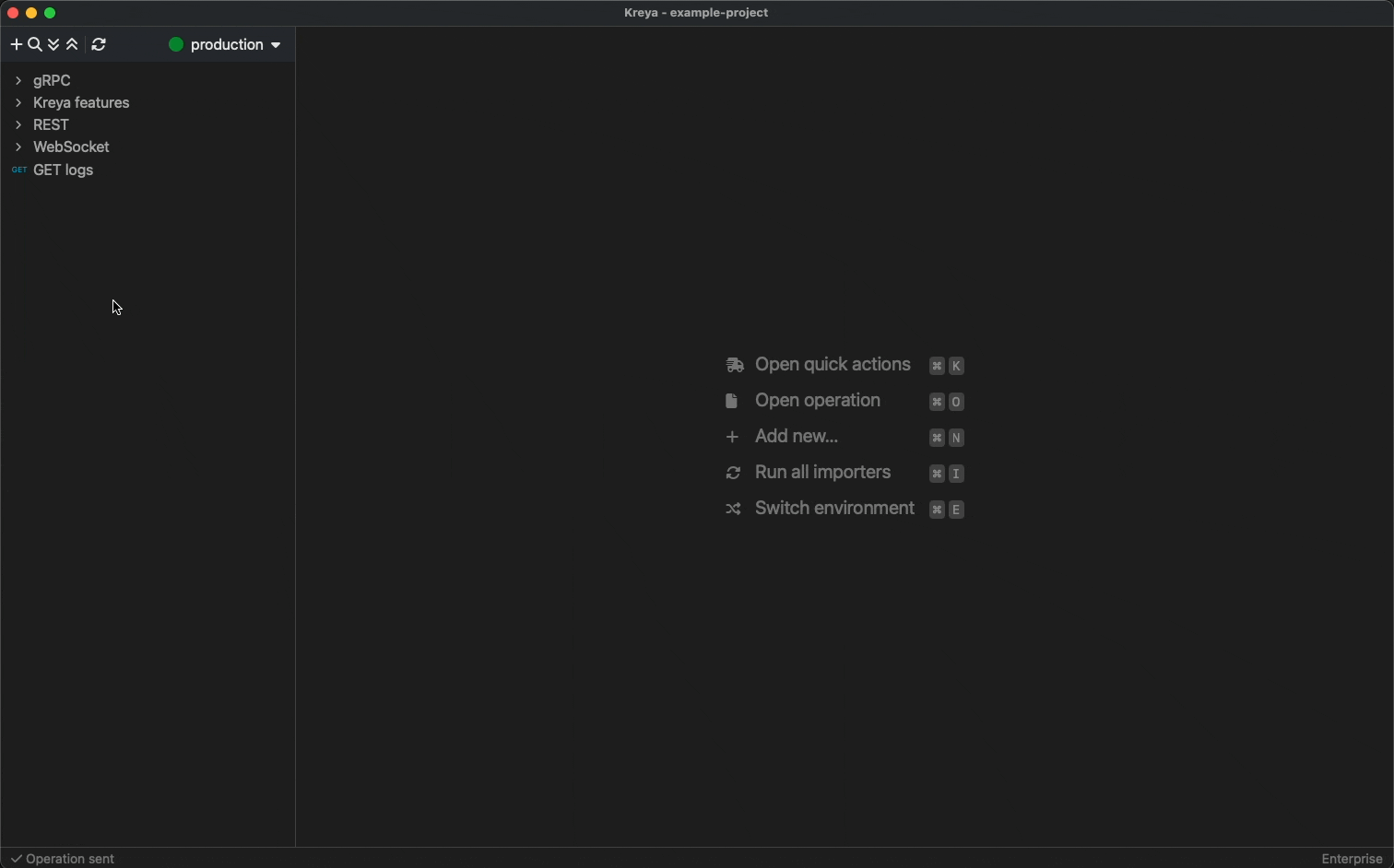Open the GET logs operation
Image resolution: width=1394 pixels, height=868 pixels.
(63, 170)
